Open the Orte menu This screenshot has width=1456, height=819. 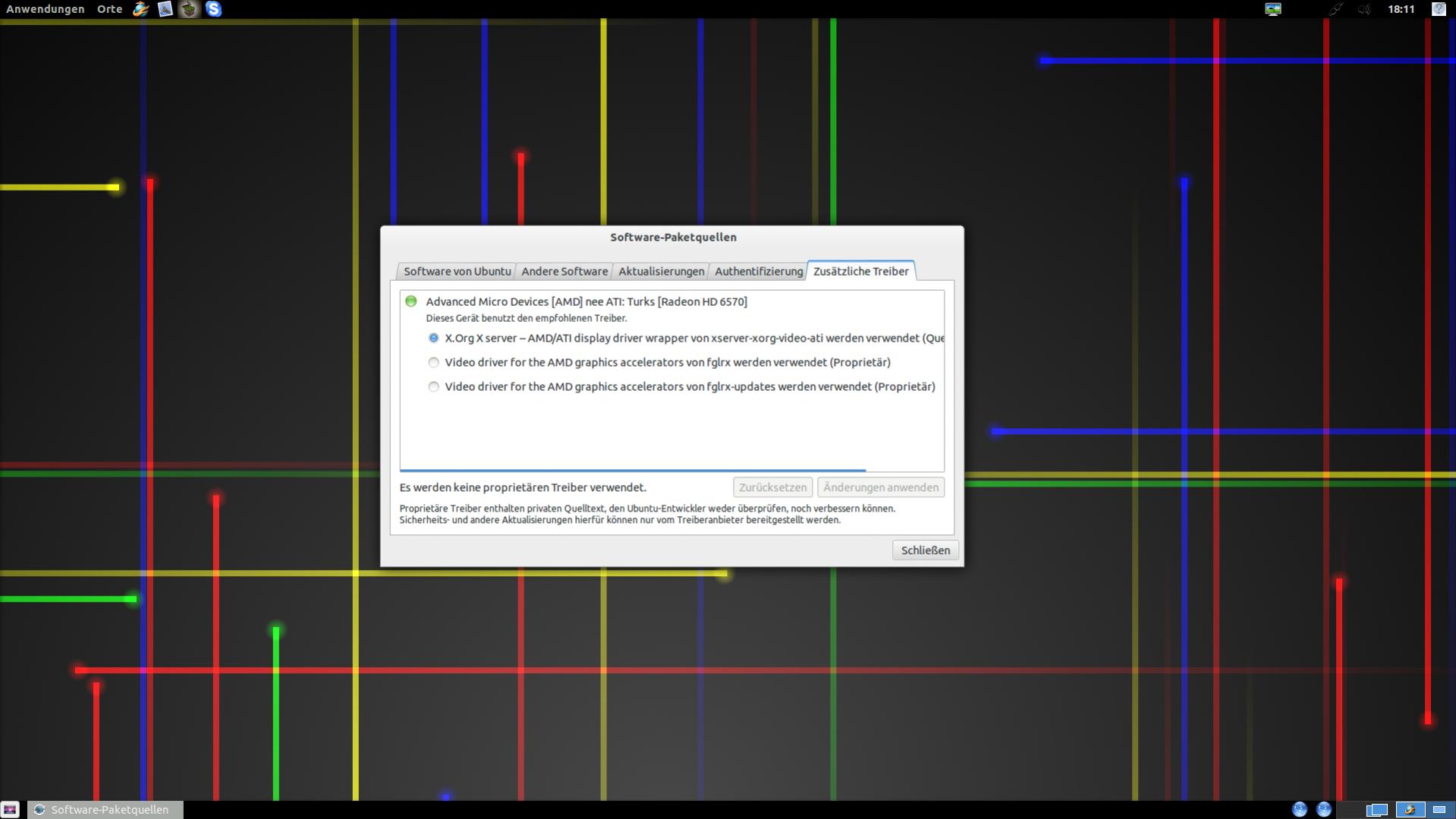tap(110, 9)
